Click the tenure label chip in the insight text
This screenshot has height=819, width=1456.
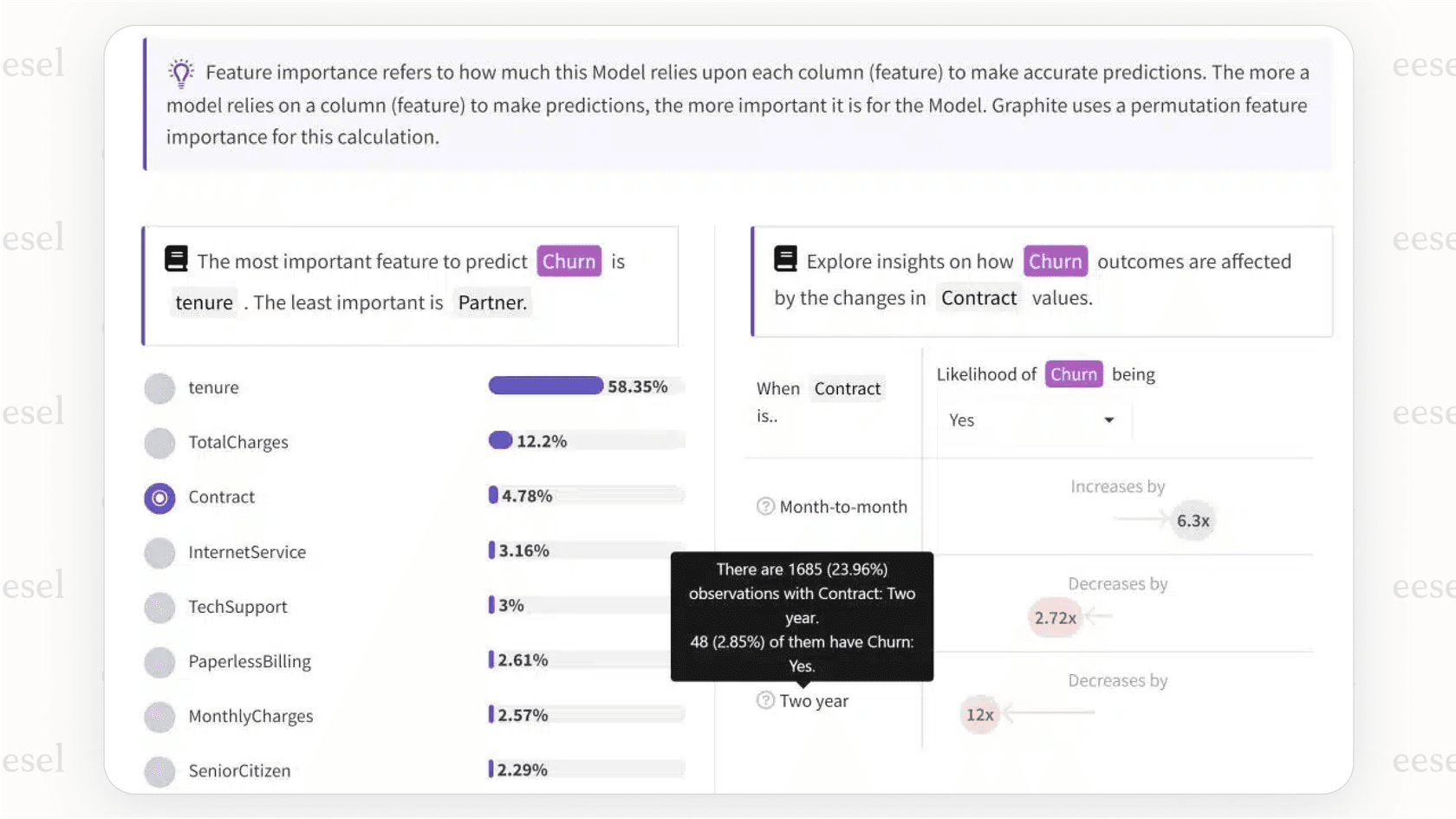click(x=204, y=302)
